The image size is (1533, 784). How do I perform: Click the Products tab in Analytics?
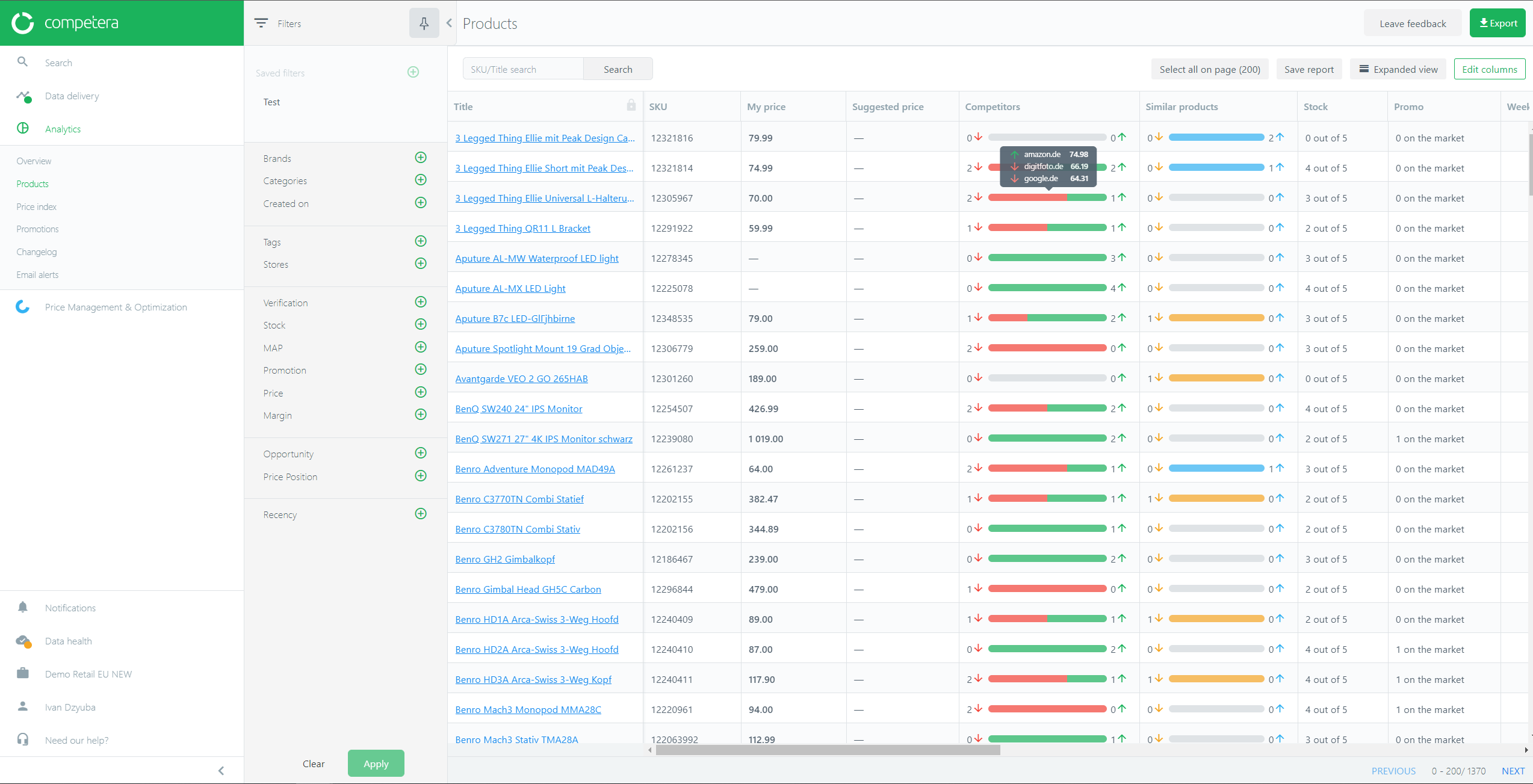[32, 183]
